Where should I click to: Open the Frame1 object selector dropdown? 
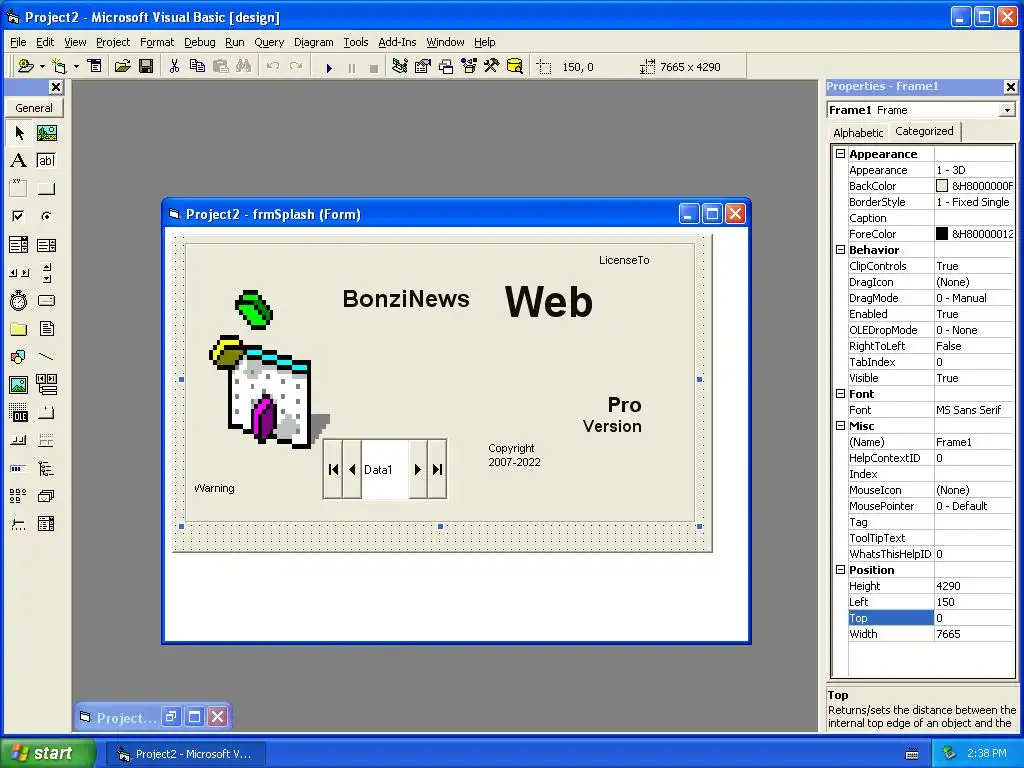1007,110
